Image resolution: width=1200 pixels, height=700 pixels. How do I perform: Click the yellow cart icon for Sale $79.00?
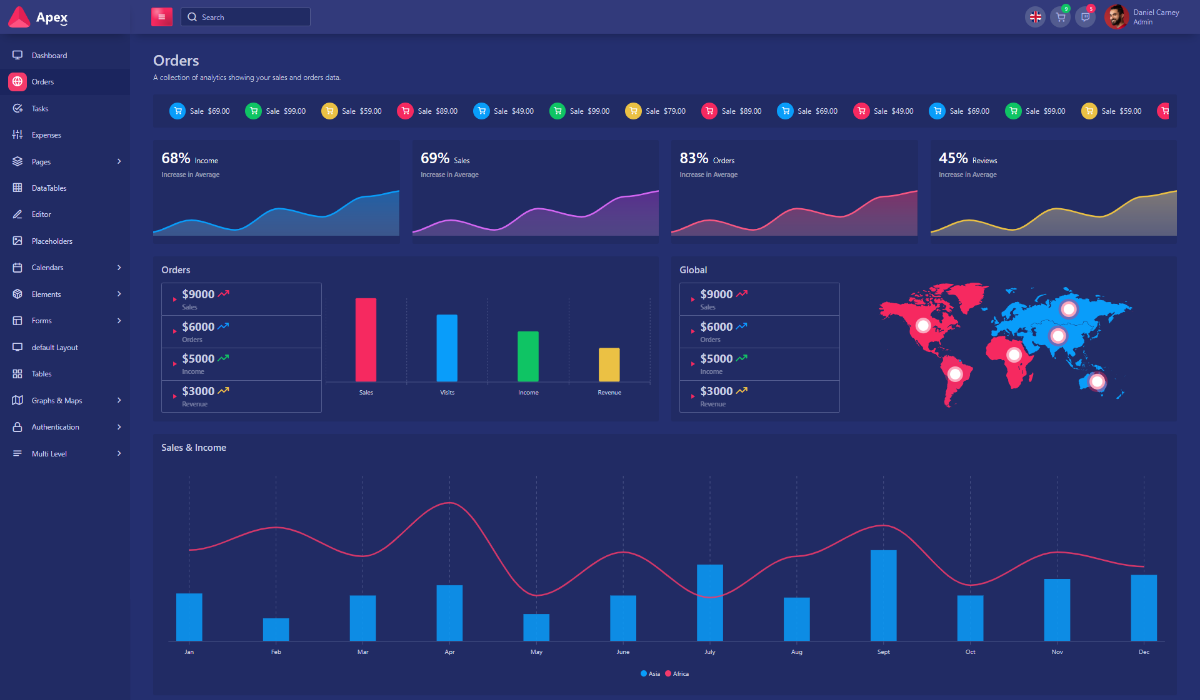(633, 111)
